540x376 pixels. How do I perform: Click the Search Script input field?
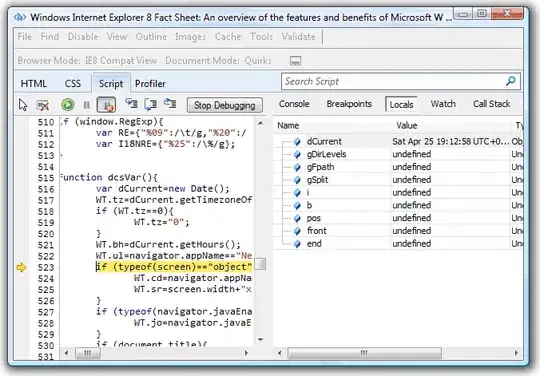393,82
